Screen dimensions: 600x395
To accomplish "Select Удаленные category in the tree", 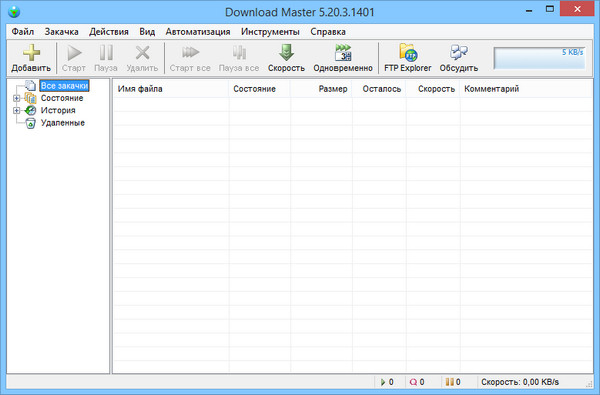I will point(63,123).
